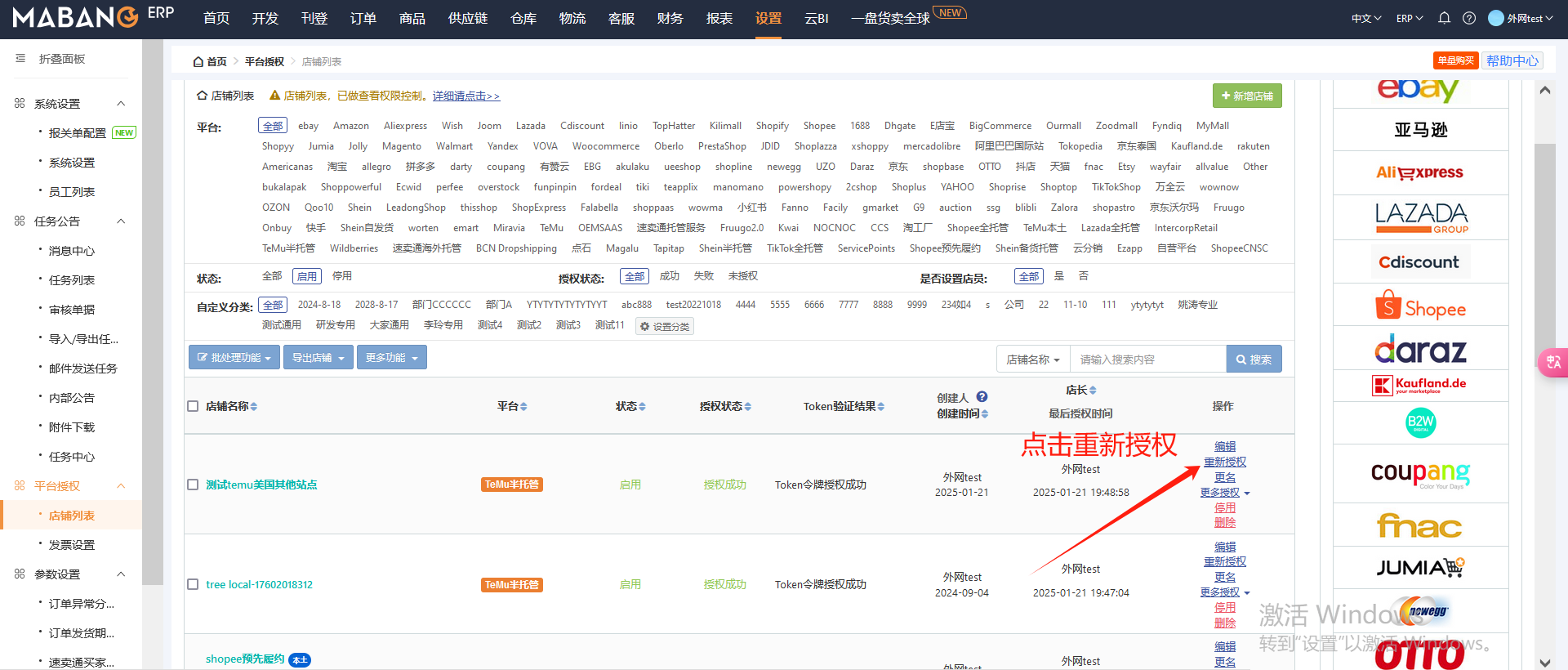Open ERP dropdown in top right
Image resolution: width=1568 pixels, height=670 pixels.
pos(1410,18)
